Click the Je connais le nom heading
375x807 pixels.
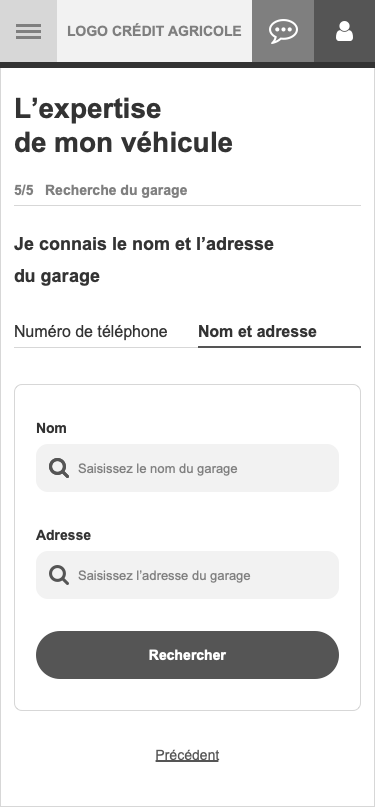point(144,260)
